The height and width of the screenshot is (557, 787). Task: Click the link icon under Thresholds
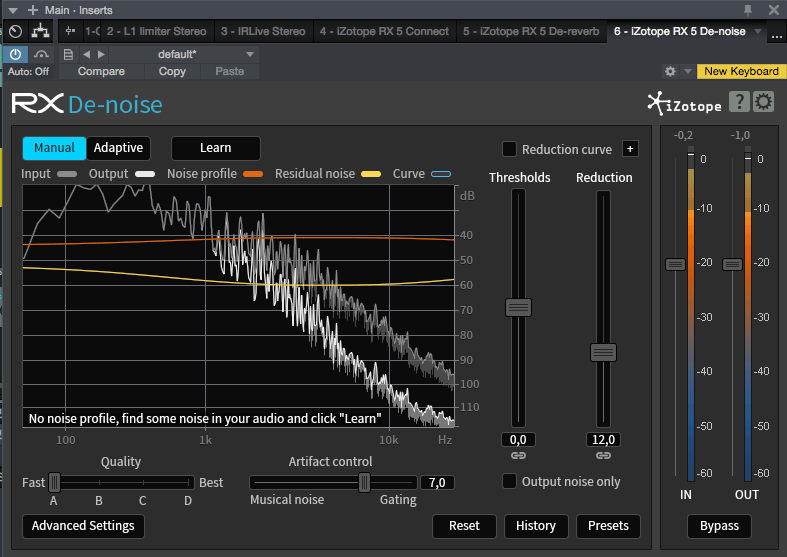(x=518, y=456)
